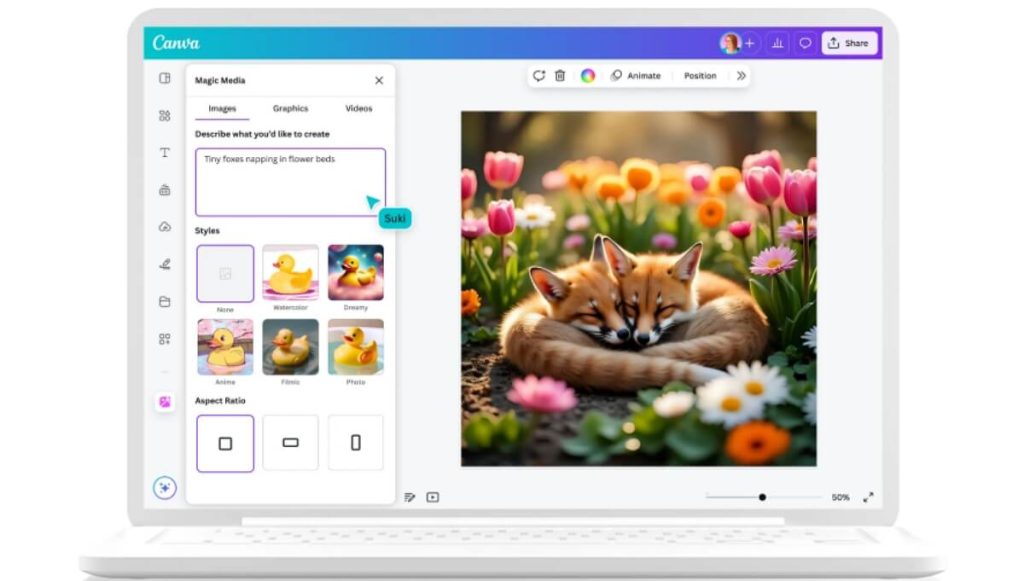This screenshot has height=581, width=1024.
Task: Select the Watercolor style thumbnail
Action: click(289, 272)
